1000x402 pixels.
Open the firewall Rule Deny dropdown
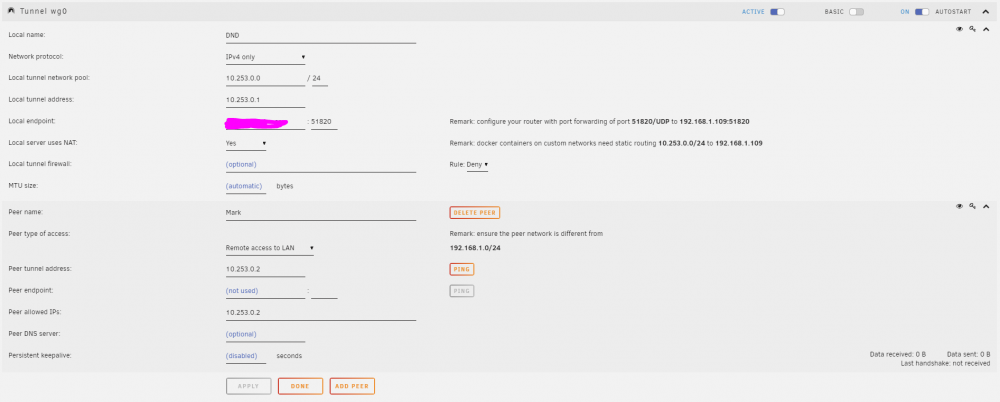pos(477,165)
